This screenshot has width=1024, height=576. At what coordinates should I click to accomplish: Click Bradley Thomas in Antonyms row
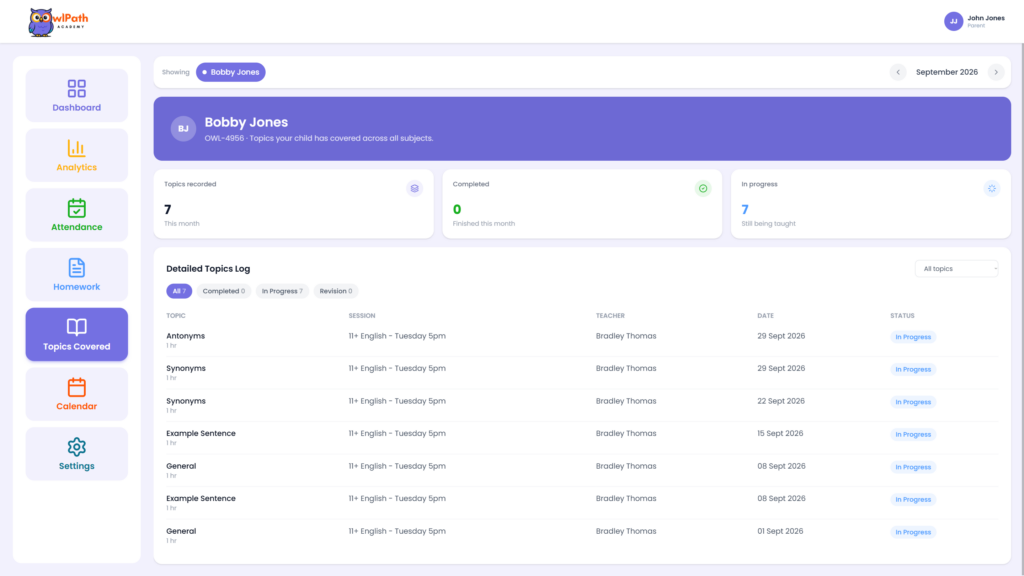coord(626,336)
